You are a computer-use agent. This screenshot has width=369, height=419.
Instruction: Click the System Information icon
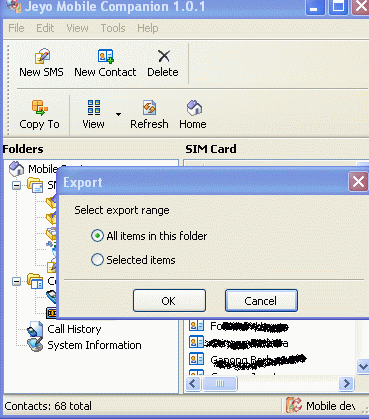pos(35,345)
